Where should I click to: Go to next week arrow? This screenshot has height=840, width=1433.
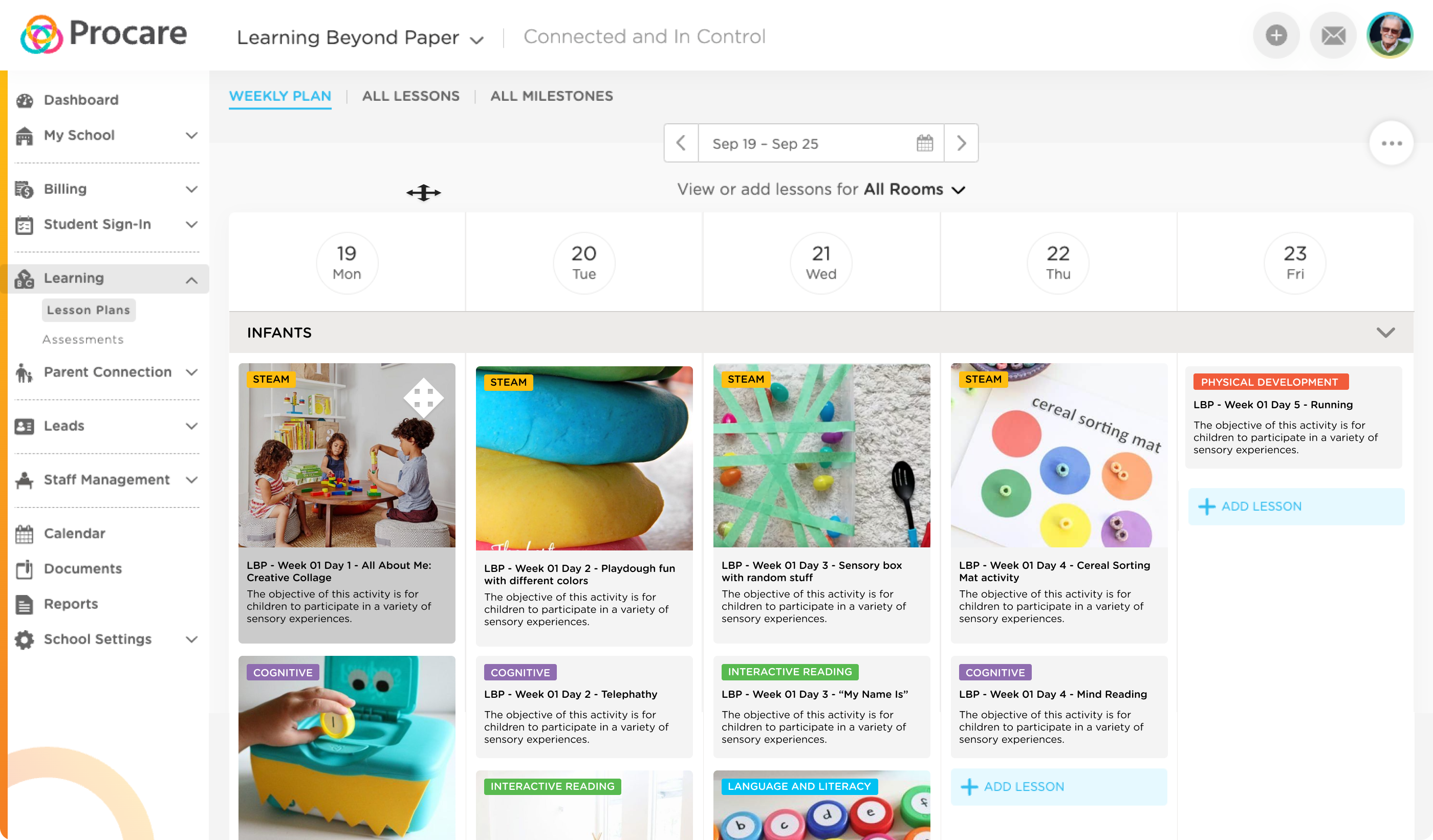961,143
